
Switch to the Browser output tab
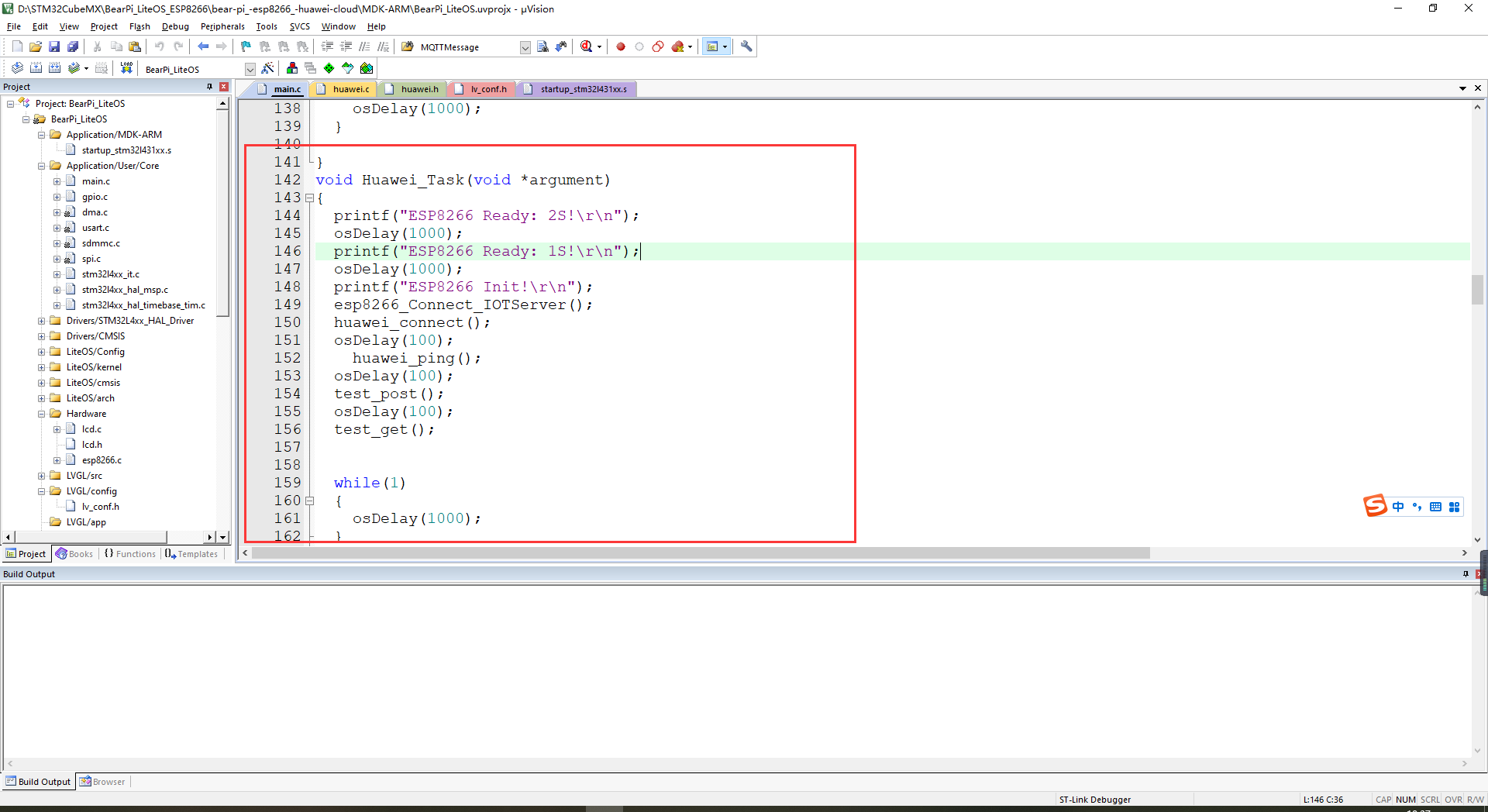pyautogui.click(x=102, y=782)
